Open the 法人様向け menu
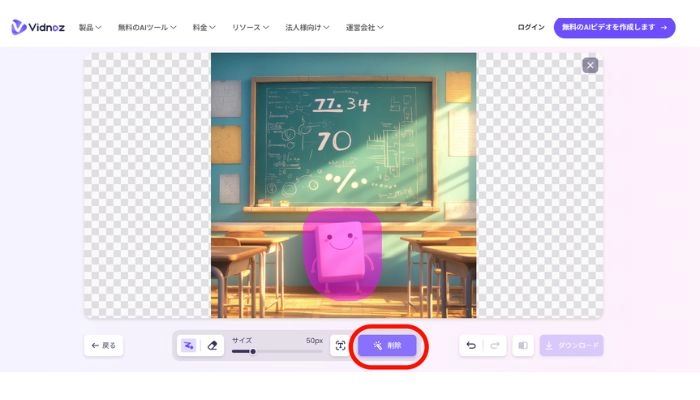The image size is (700, 400). [307, 27]
